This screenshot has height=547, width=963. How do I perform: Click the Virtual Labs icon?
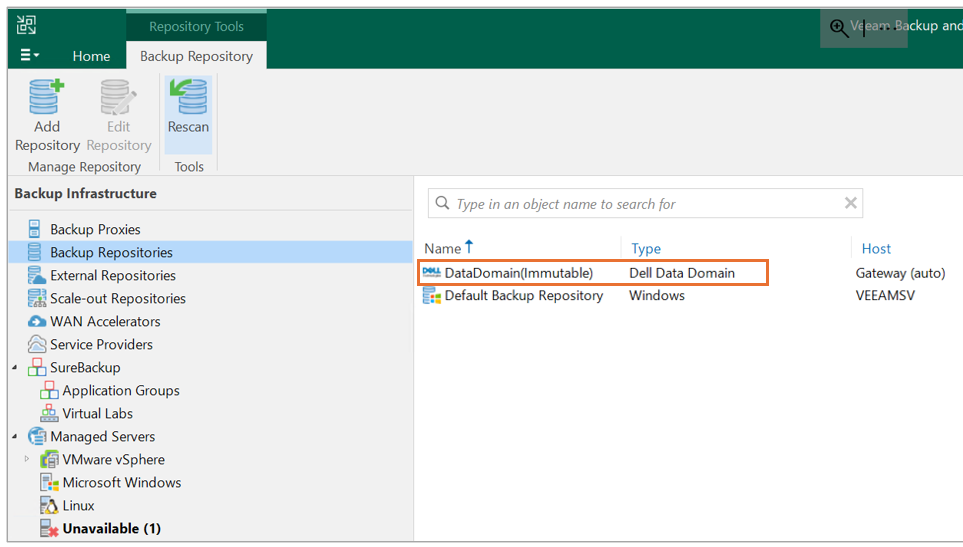[x=49, y=413]
